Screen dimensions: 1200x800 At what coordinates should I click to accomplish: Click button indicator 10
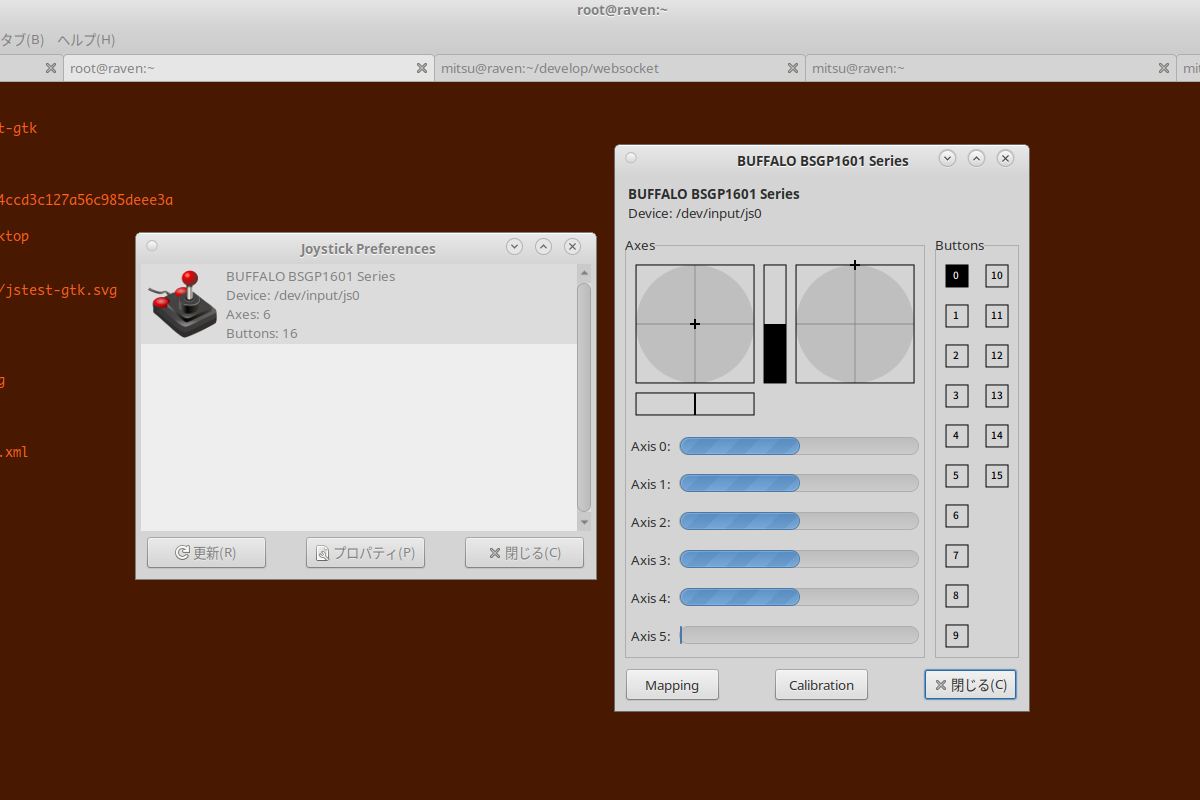(996, 276)
